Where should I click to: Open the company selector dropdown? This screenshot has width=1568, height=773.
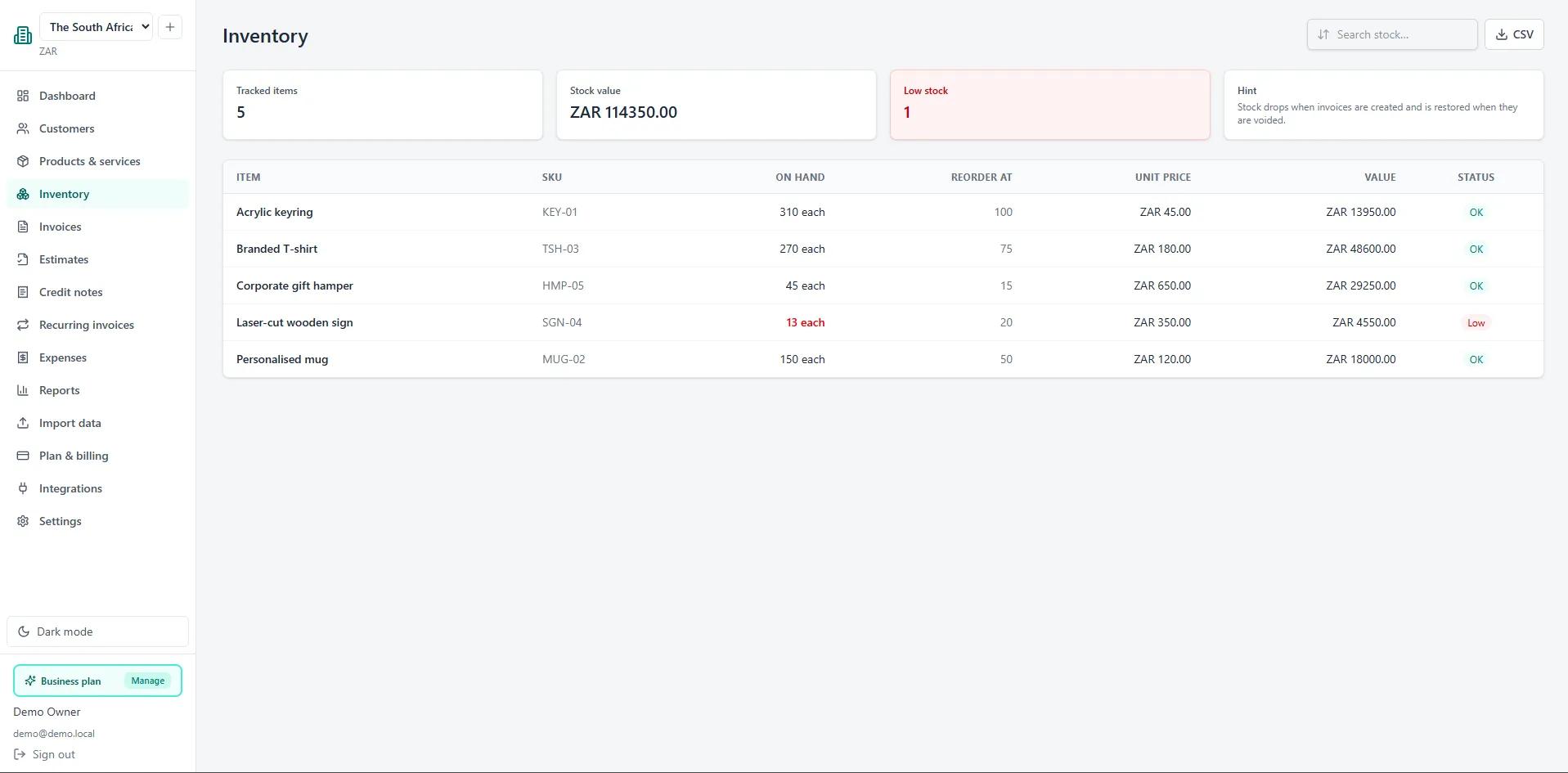[97, 27]
